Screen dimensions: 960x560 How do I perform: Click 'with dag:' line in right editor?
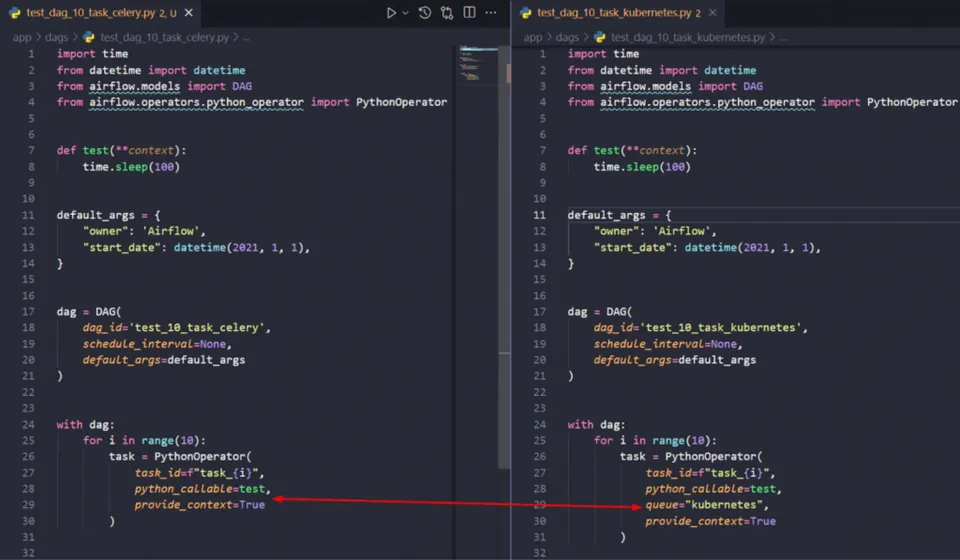[596, 425]
